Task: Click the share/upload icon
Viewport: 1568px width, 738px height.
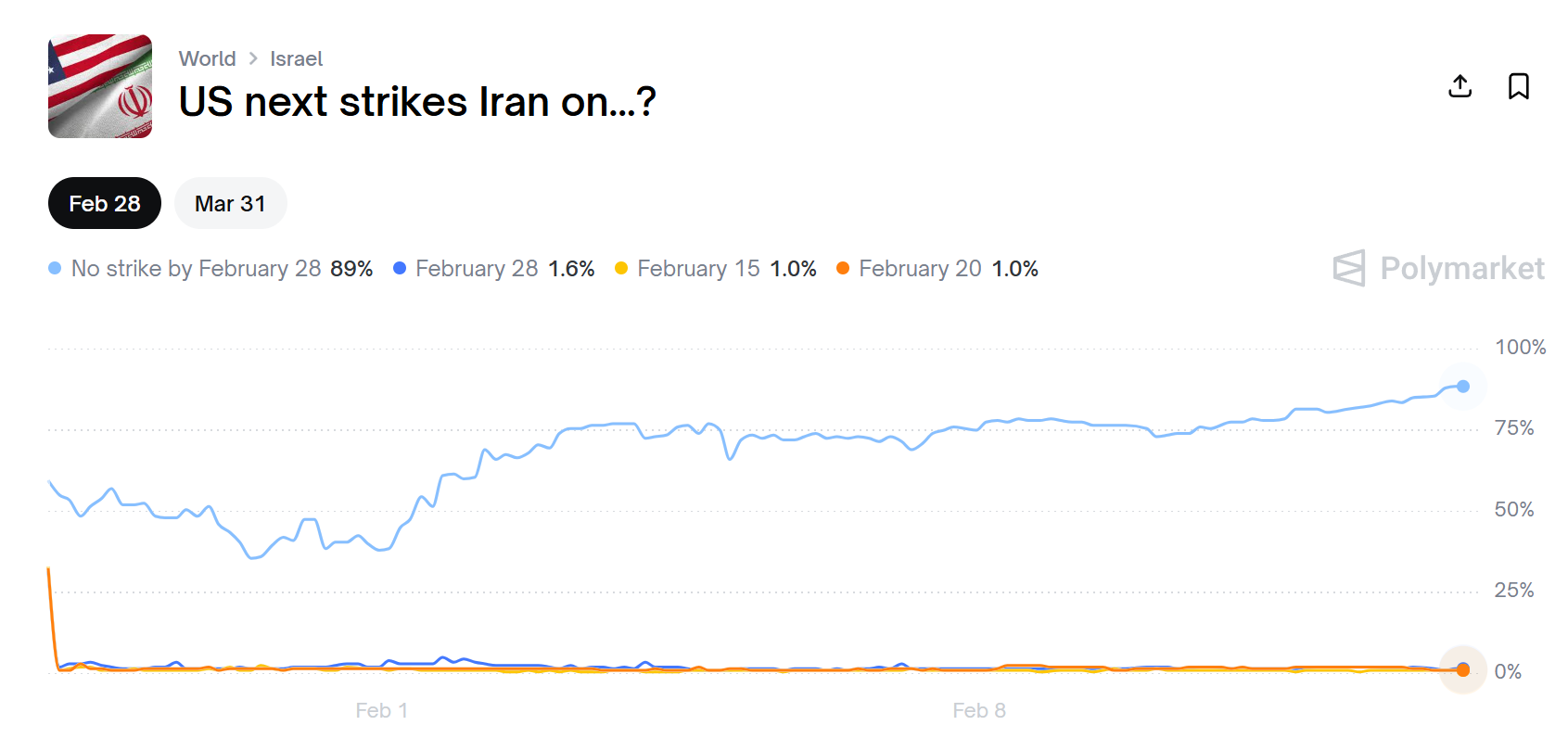Action: pyautogui.click(x=1460, y=86)
